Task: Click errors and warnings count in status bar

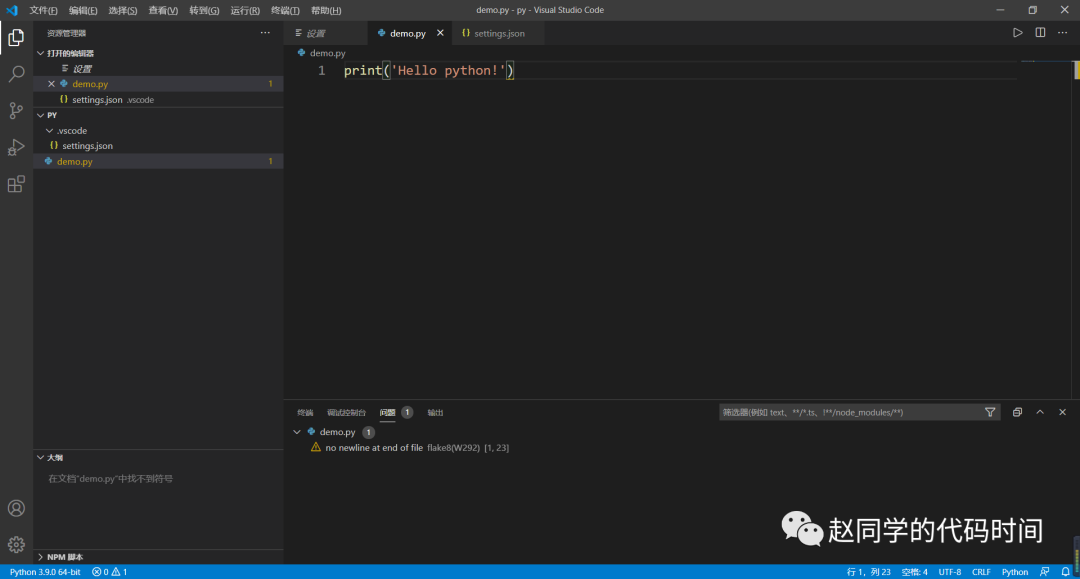Action: click(110, 572)
